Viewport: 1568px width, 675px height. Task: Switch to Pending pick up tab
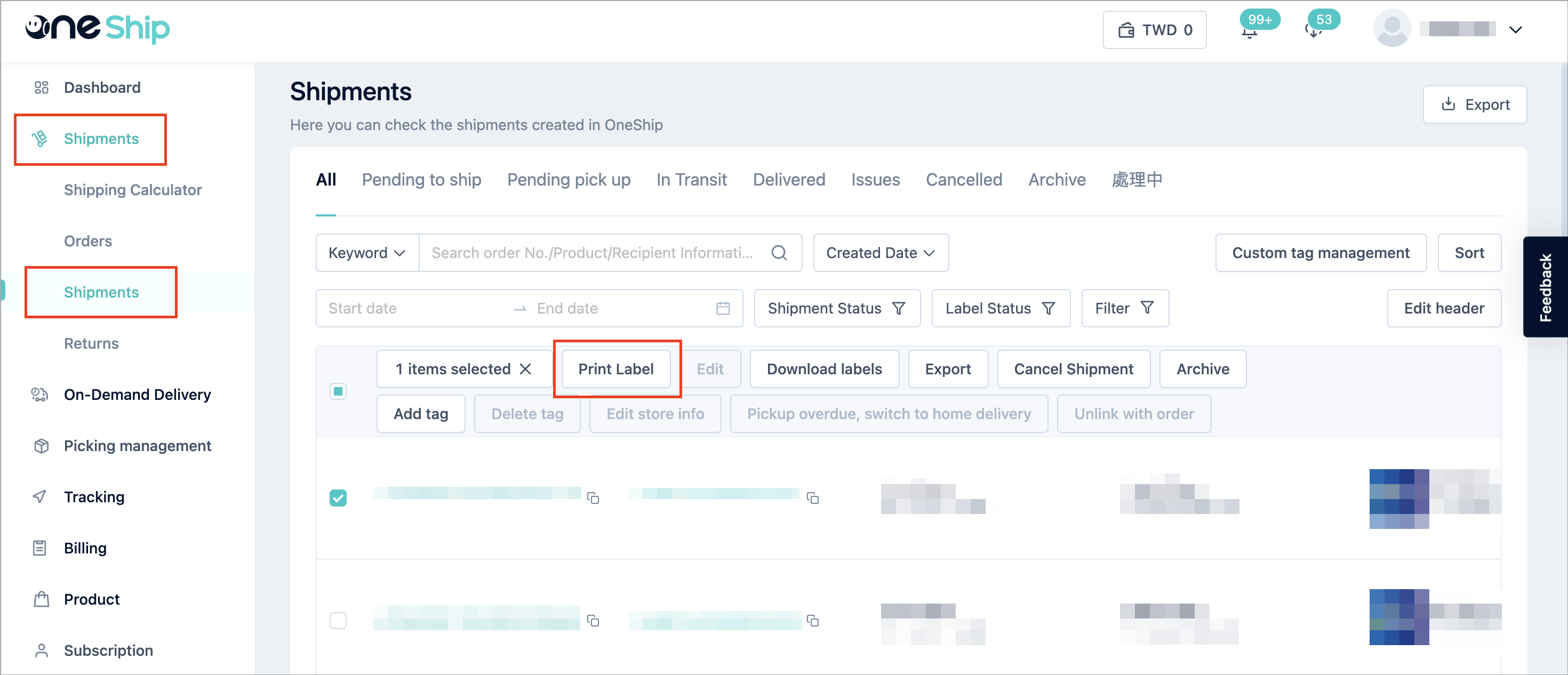point(569,180)
